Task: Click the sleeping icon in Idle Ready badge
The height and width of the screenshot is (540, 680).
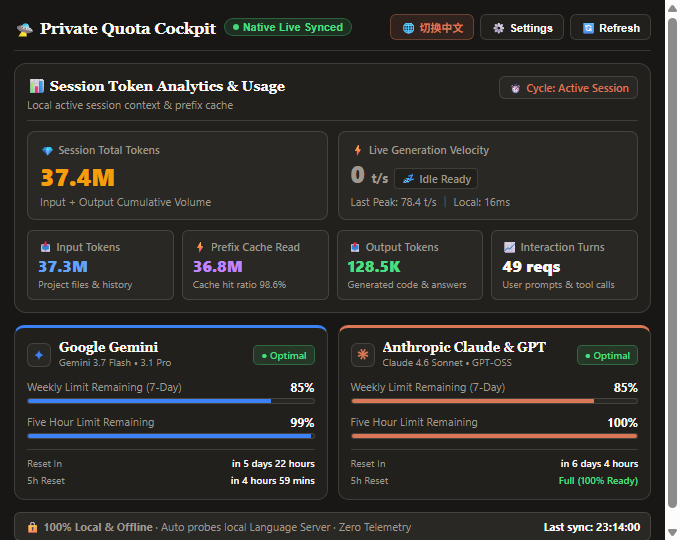Action: coord(408,179)
